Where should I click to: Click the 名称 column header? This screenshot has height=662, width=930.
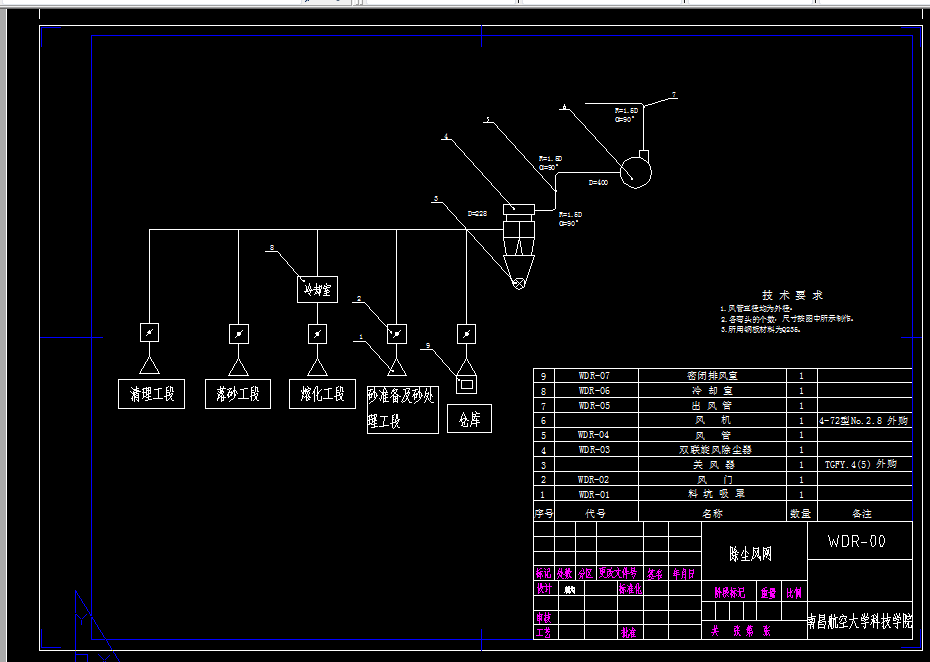[712, 513]
